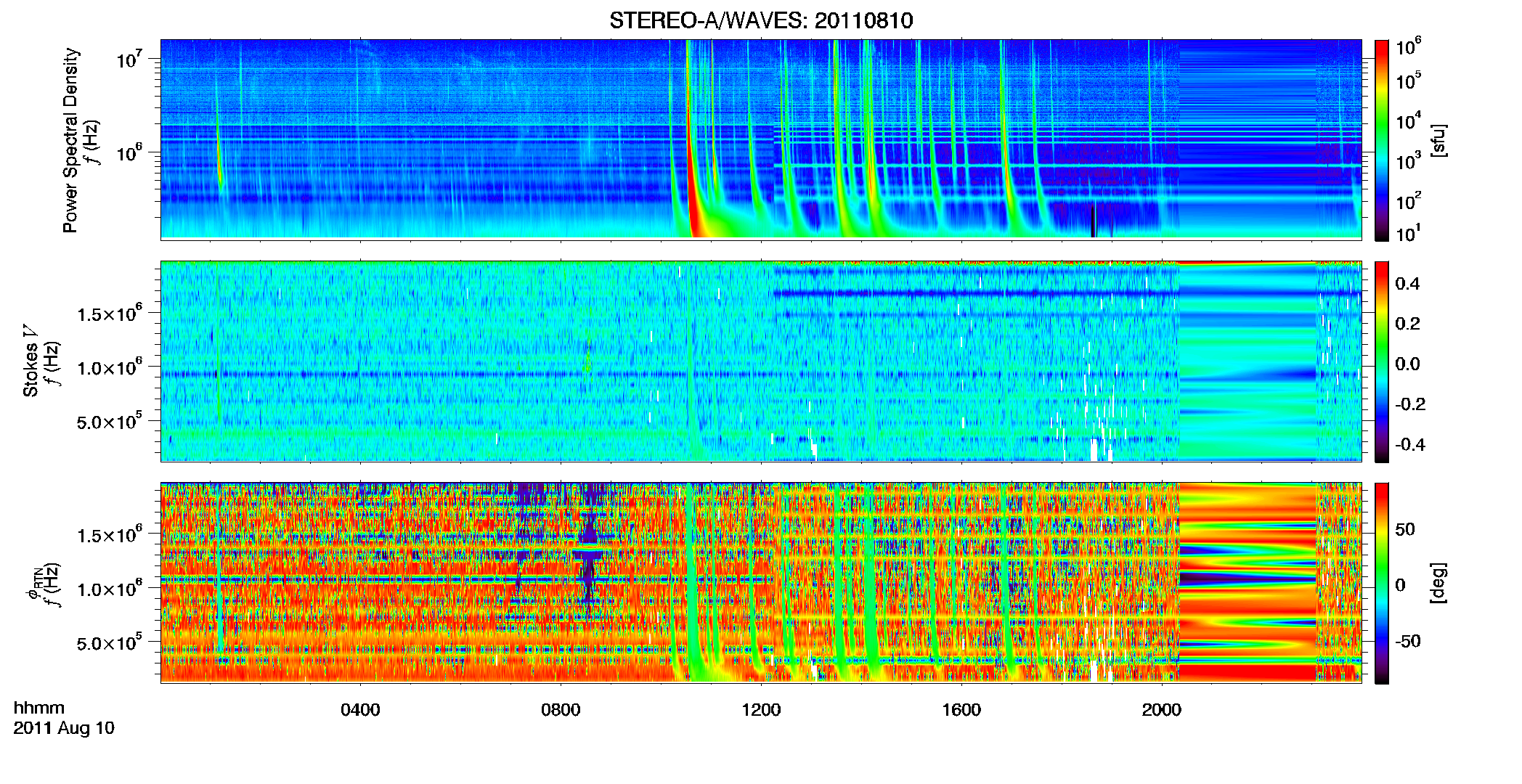Click the 1200 time tick label
Screen dimensions: 1522x784
(761, 709)
